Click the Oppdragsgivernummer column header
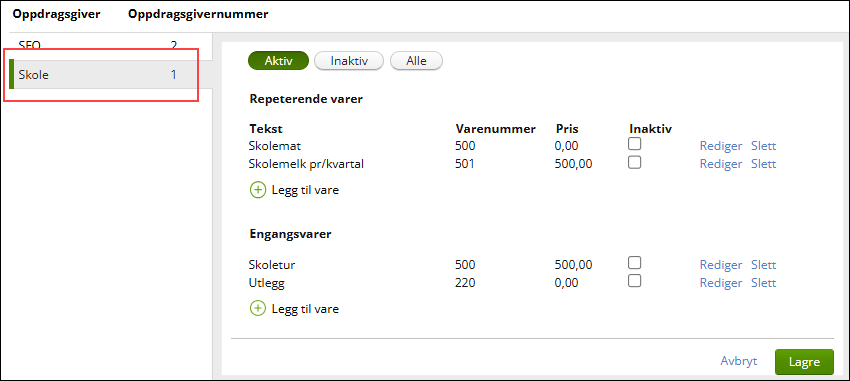850x381 pixels. (x=198, y=15)
